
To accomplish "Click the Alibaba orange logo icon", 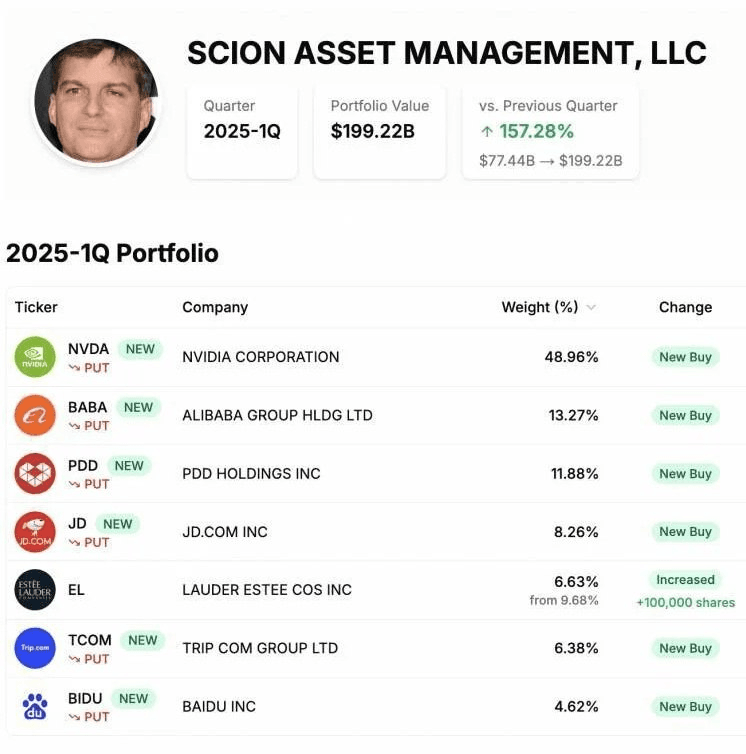I will (35, 415).
